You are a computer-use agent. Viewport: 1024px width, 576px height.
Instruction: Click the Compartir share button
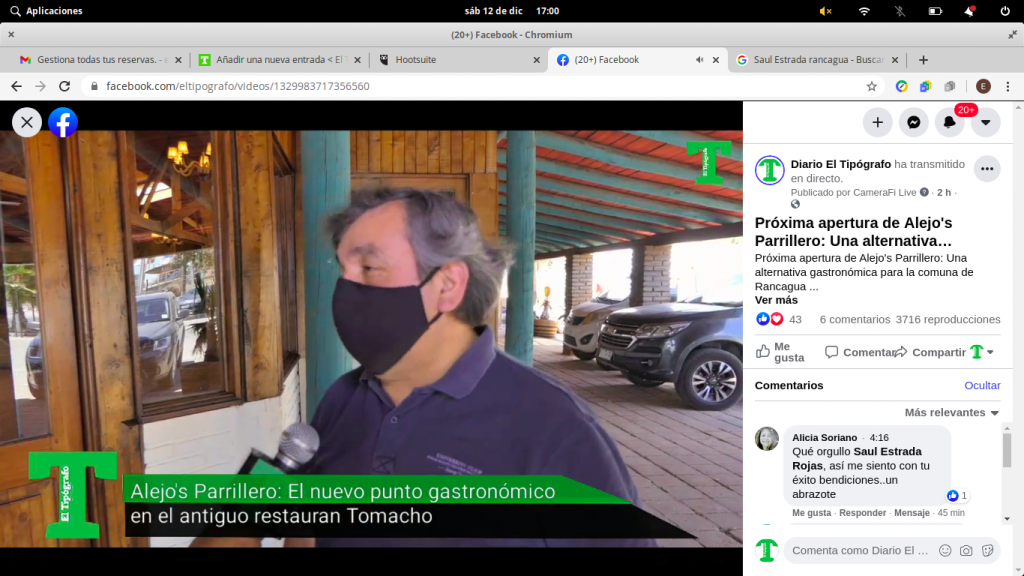coord(930,352)
